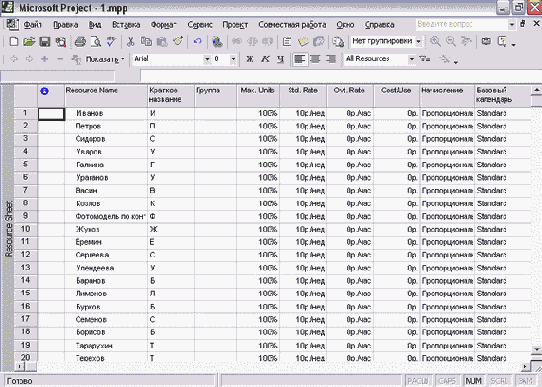Insert hyperlink with globe icon
This screenshot has width=542, height=387.
217,42
